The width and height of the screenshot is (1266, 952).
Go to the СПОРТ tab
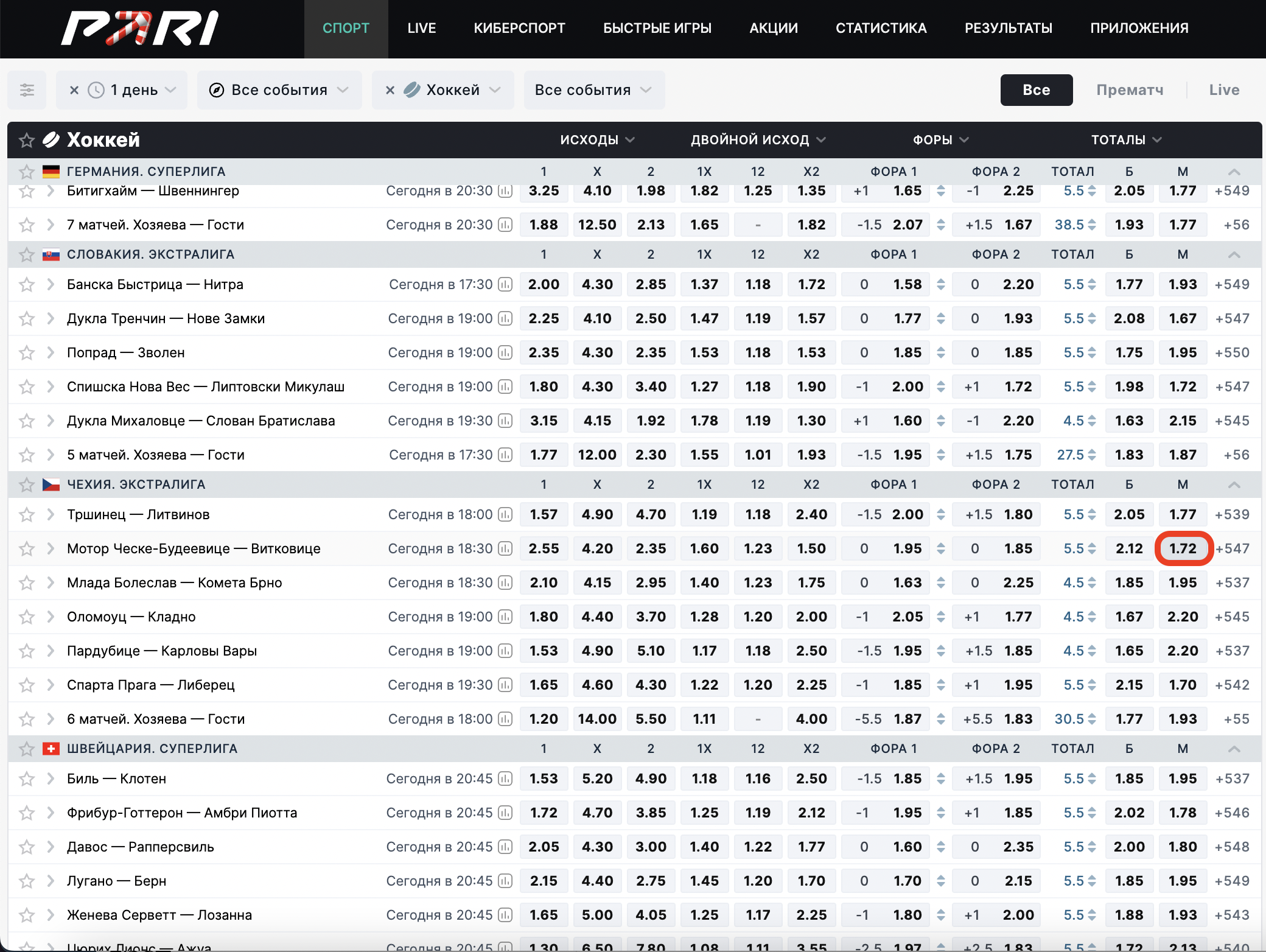(x=346, y=28)
